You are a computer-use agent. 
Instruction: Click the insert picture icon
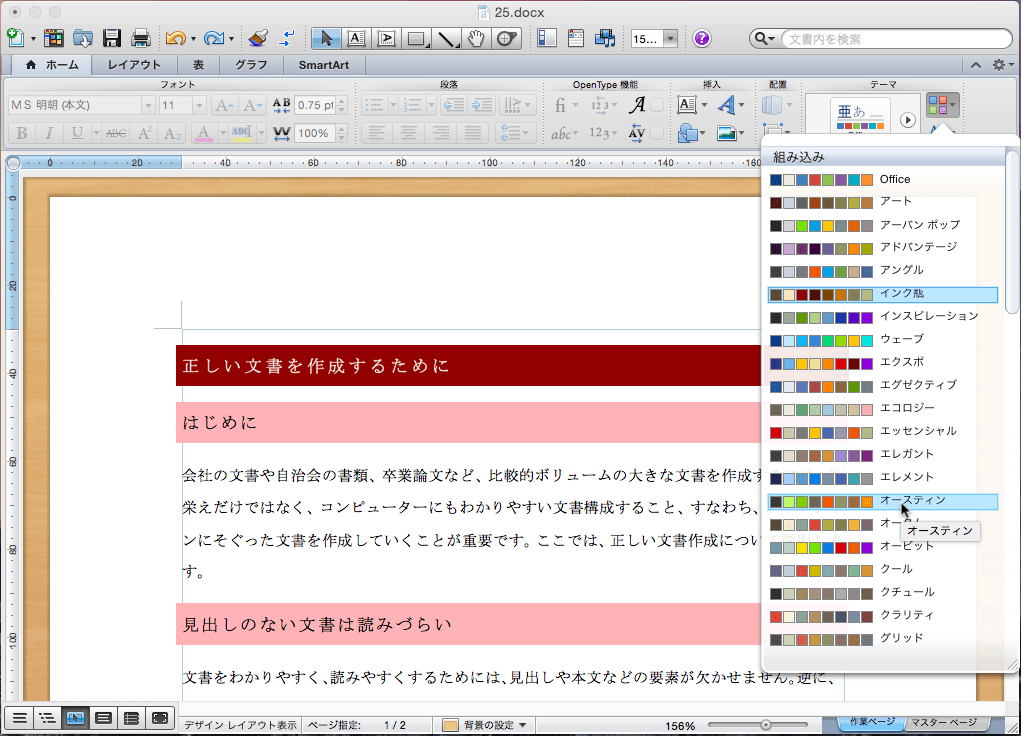[x=726, y=134]
